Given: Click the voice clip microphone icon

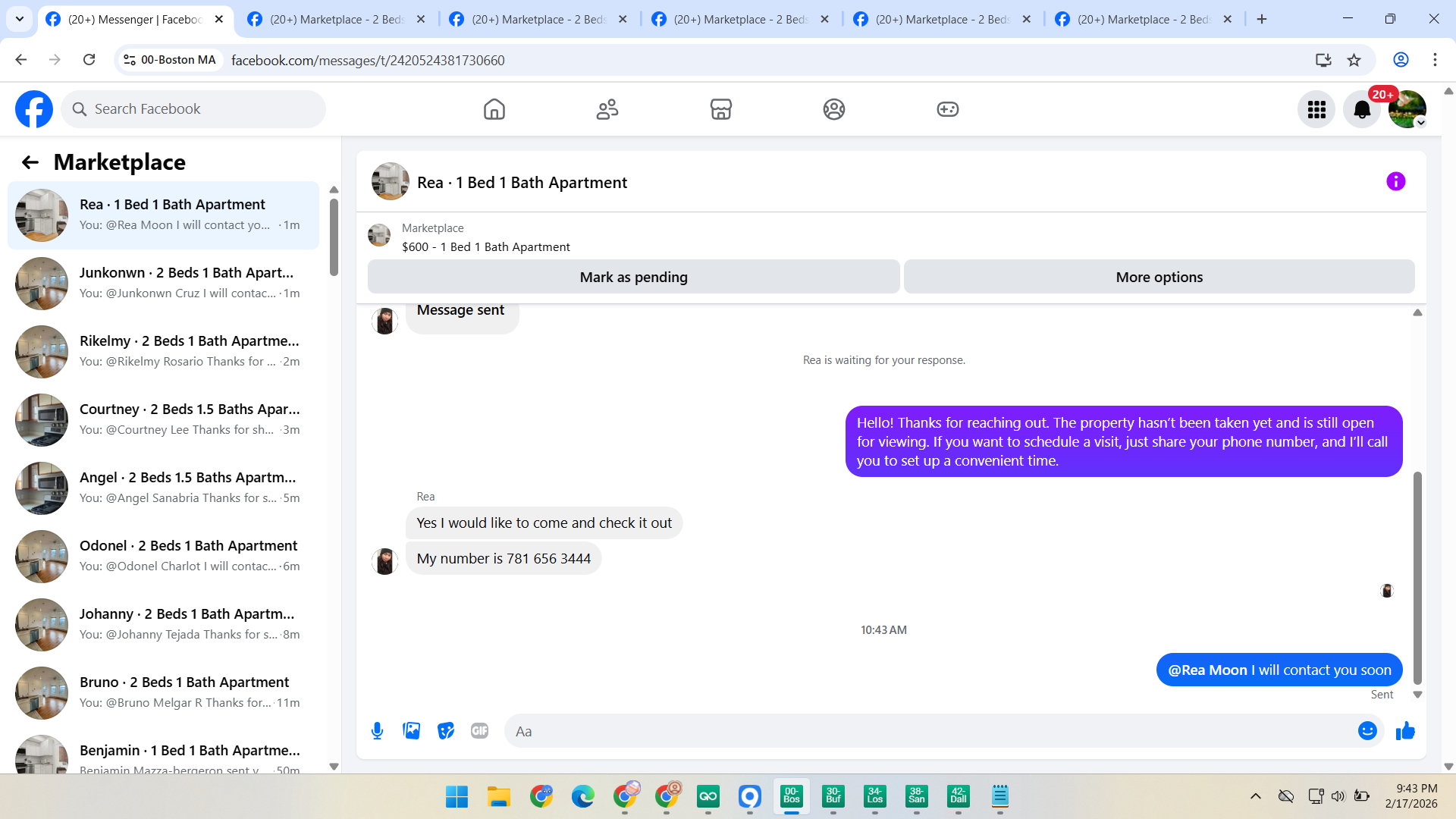Looking at the screenshot, I should tap(377, 731).
